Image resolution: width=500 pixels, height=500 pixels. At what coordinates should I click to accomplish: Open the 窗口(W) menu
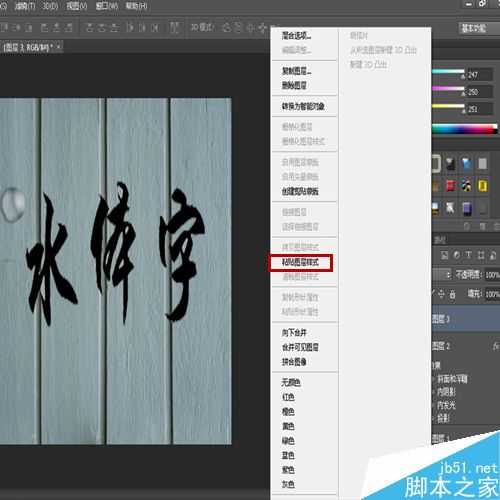107,6
